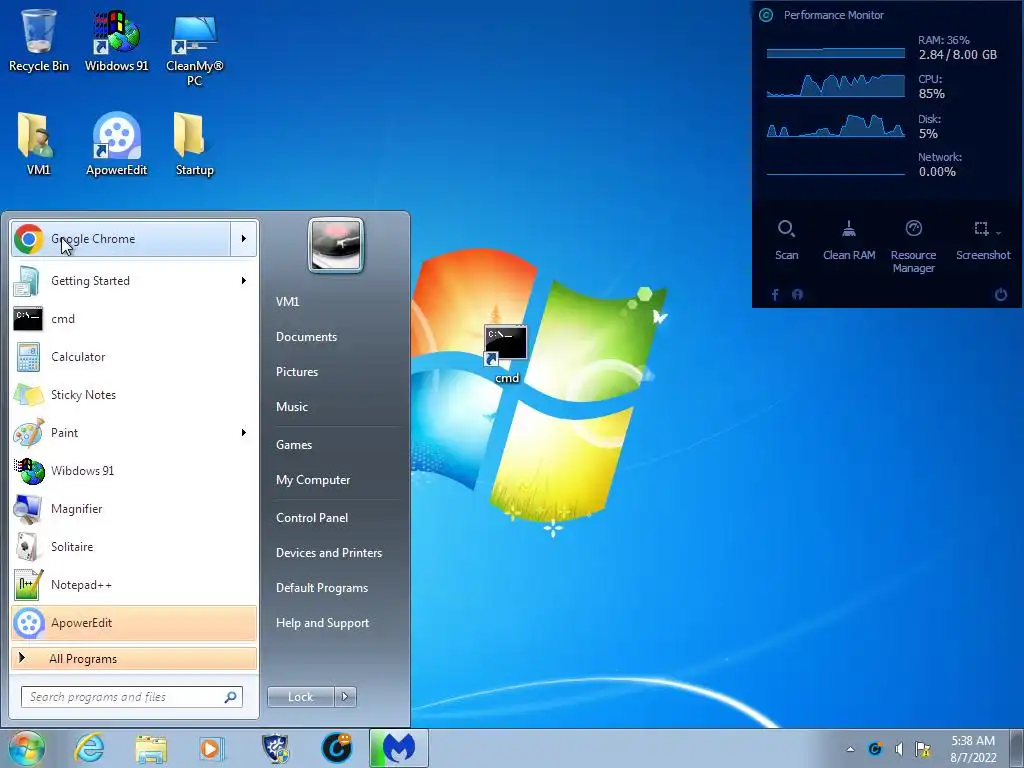
Task: Select Startup folder on desktop
Action: click(x=195, y=144)
